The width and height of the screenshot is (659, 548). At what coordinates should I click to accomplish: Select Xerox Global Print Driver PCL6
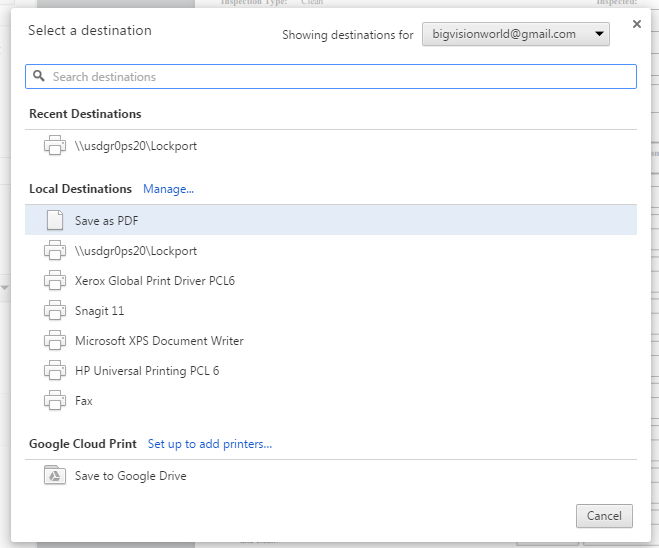point(155,281)
